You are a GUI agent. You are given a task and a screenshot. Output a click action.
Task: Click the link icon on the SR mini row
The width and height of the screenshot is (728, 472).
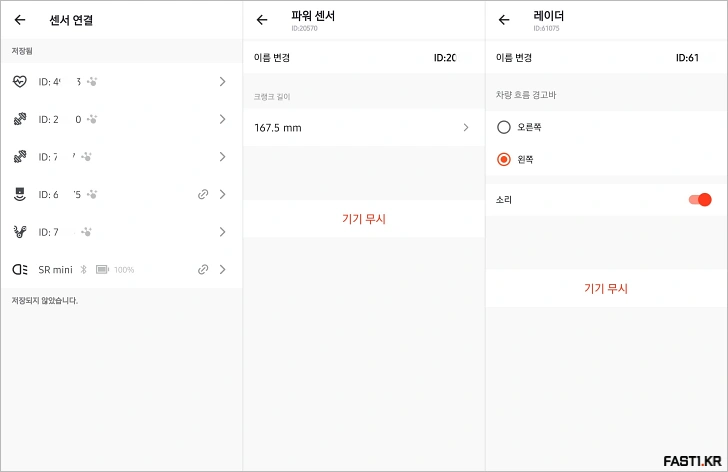click(203, 269)
